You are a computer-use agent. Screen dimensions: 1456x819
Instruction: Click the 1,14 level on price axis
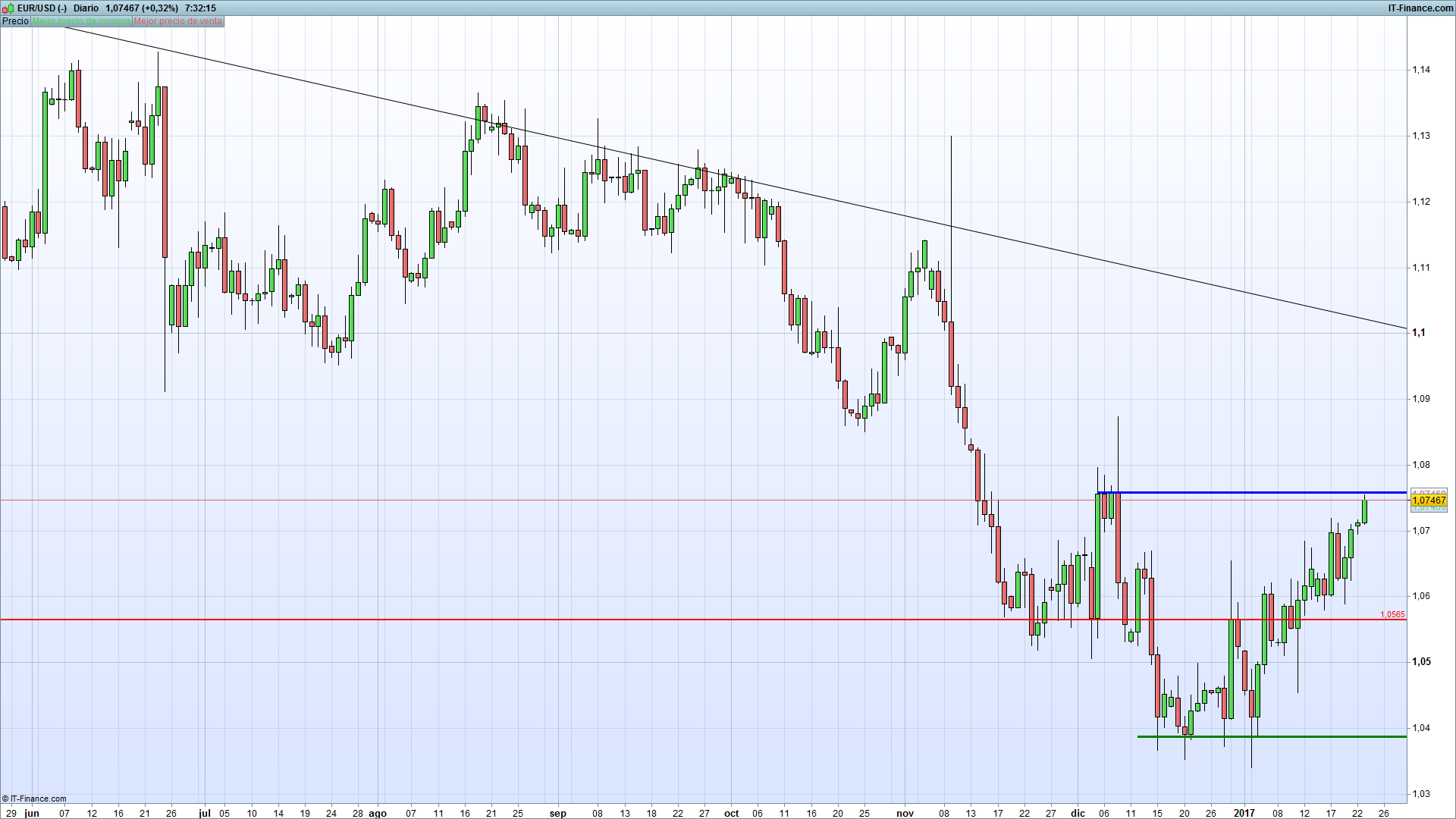(x=1420, y=70)
